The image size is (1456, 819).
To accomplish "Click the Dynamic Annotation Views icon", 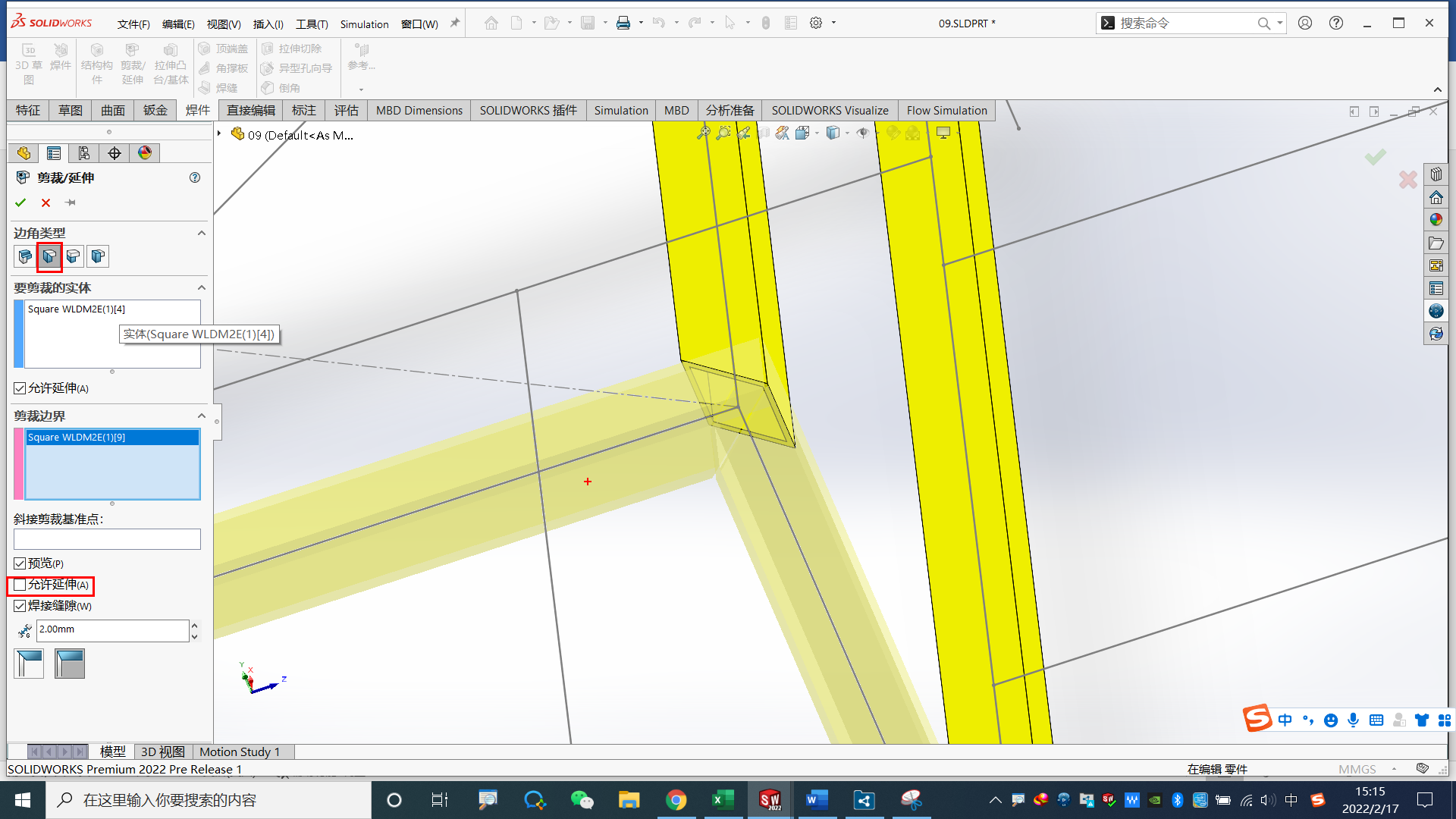I will coord(783,133).
